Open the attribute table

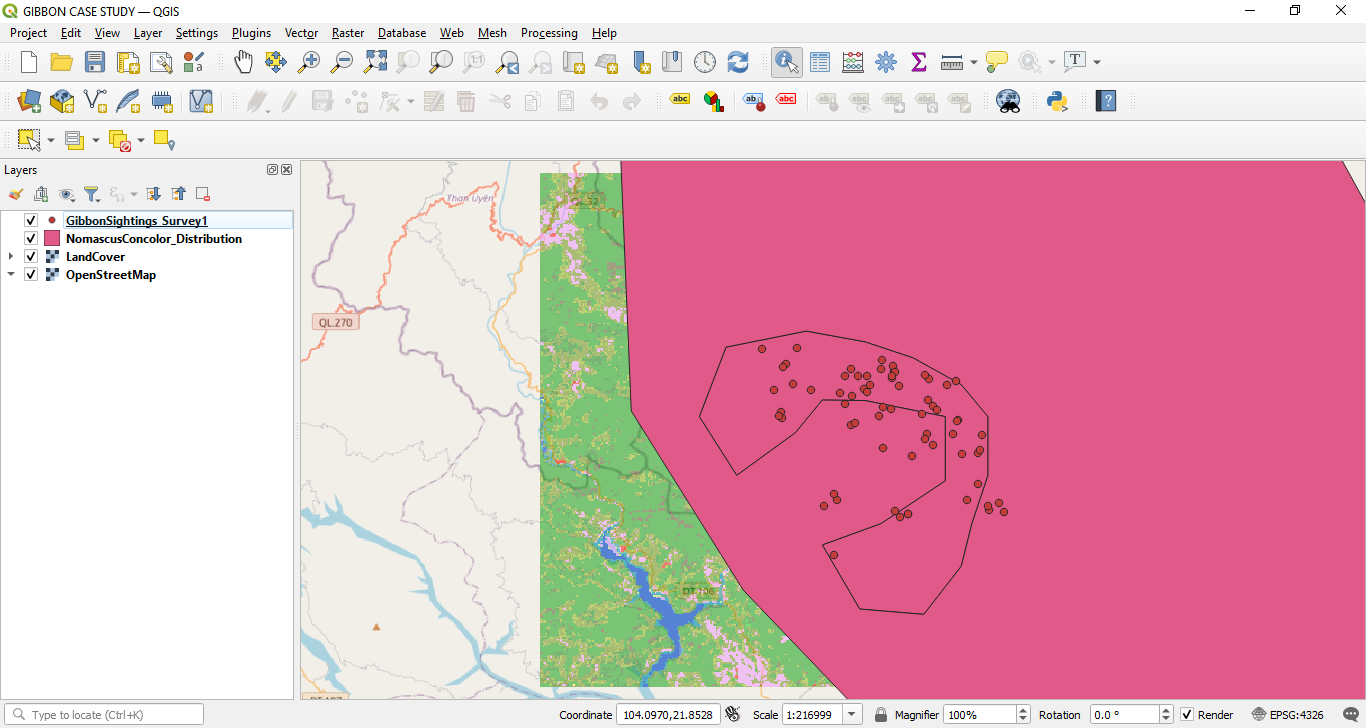[820, 62]
